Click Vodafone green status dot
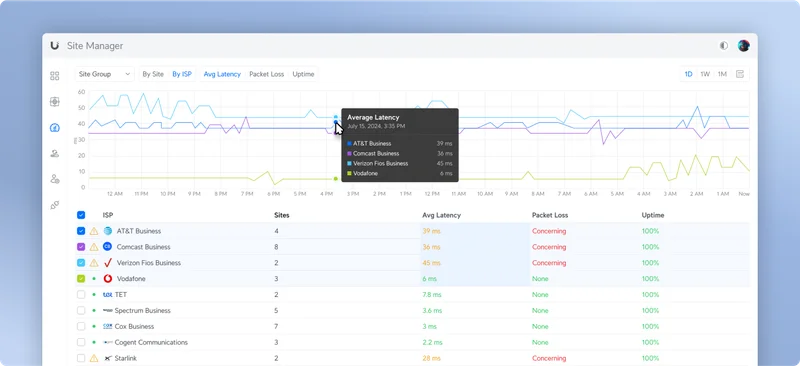 pyautogui.click(x=94, y=279)
